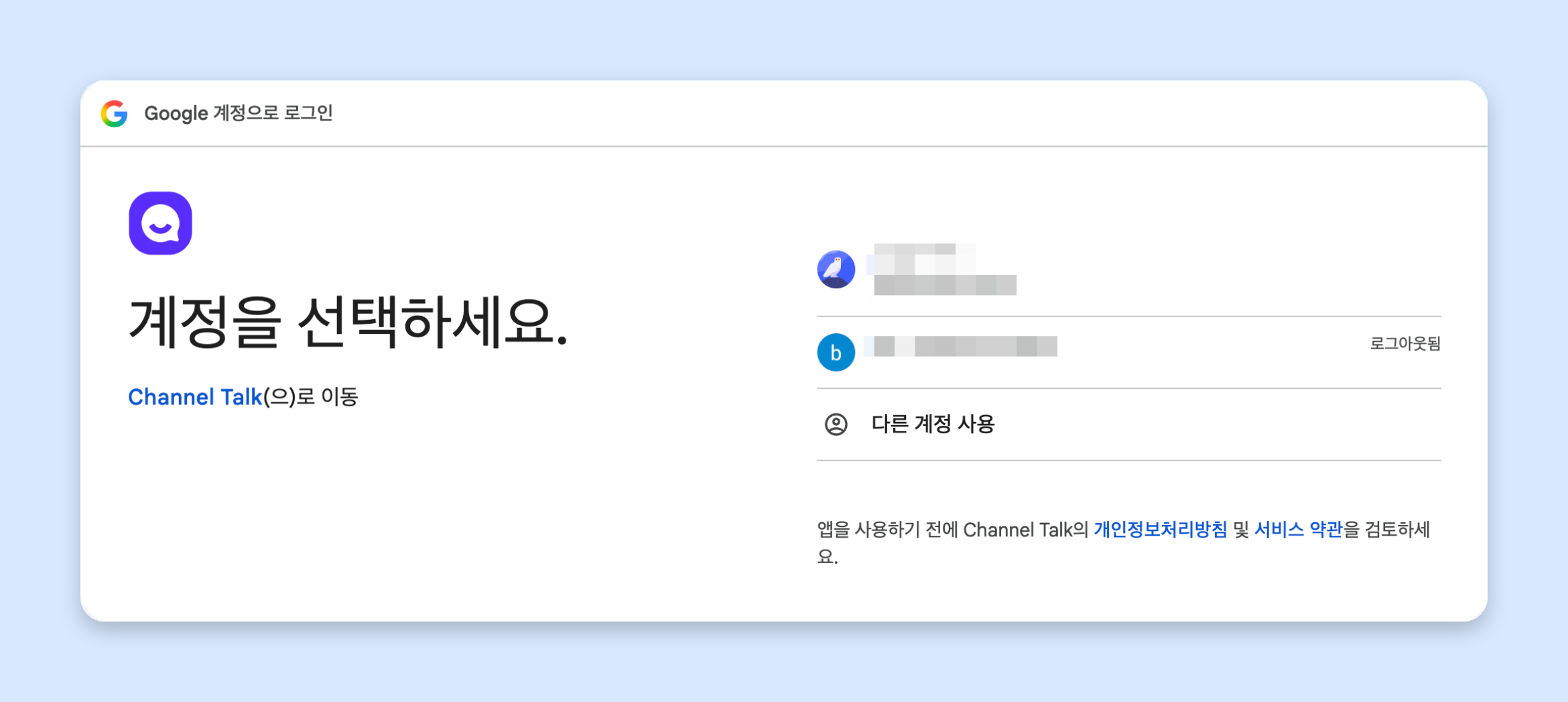Click the 로그아웃됨 status label
This screenshot has height=702, width=1568.
1405,343
